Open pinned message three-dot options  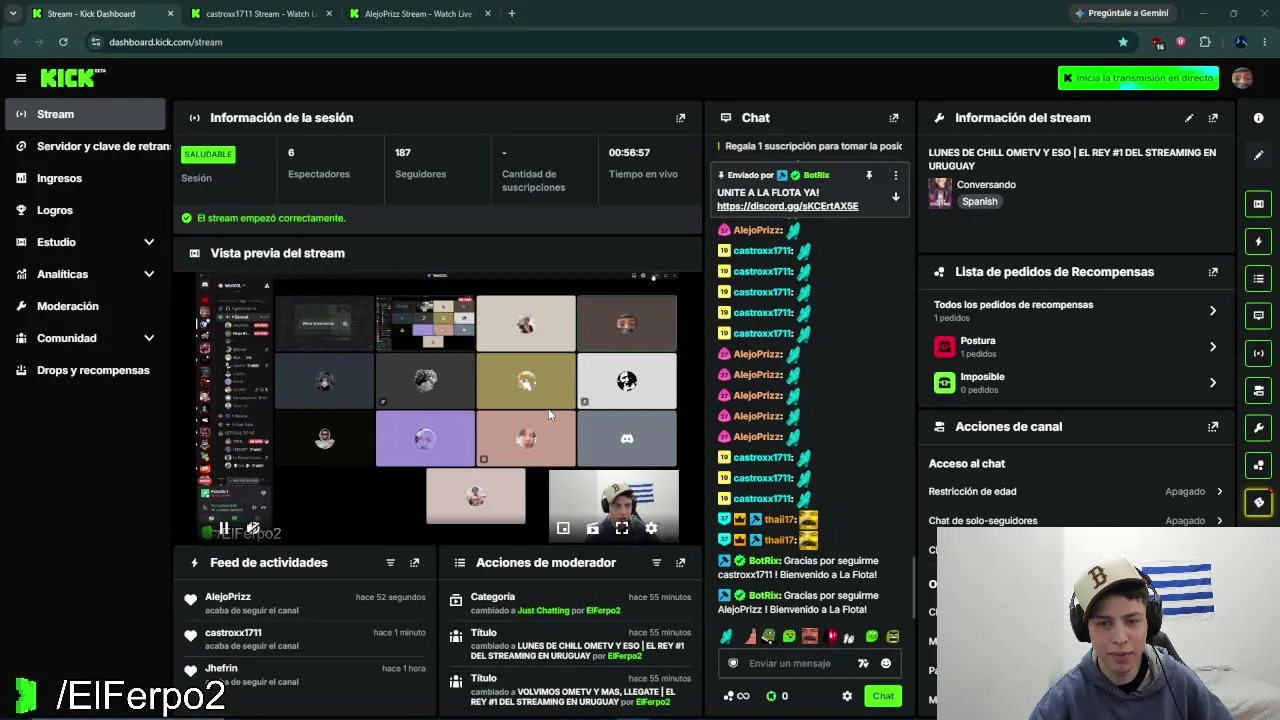click(x=896, y=175)
